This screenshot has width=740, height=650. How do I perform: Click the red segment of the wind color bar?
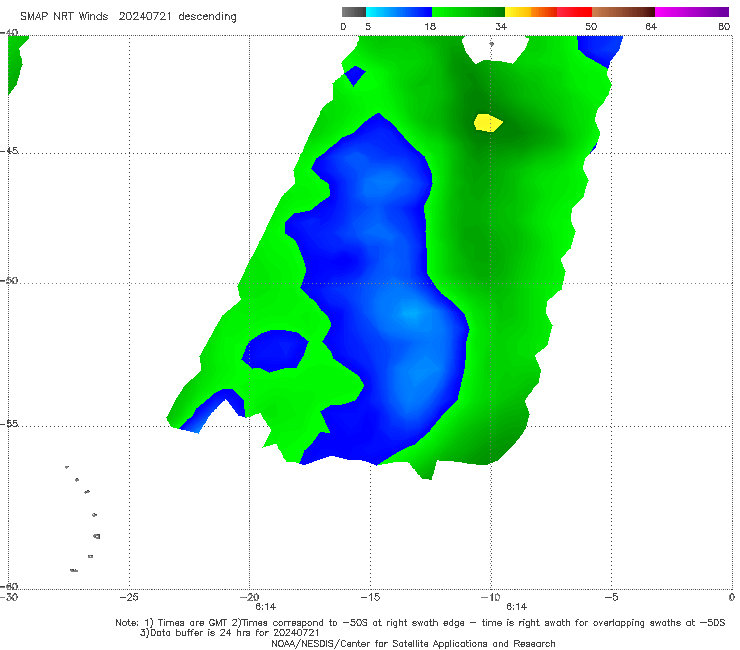[x=574, y=12]
